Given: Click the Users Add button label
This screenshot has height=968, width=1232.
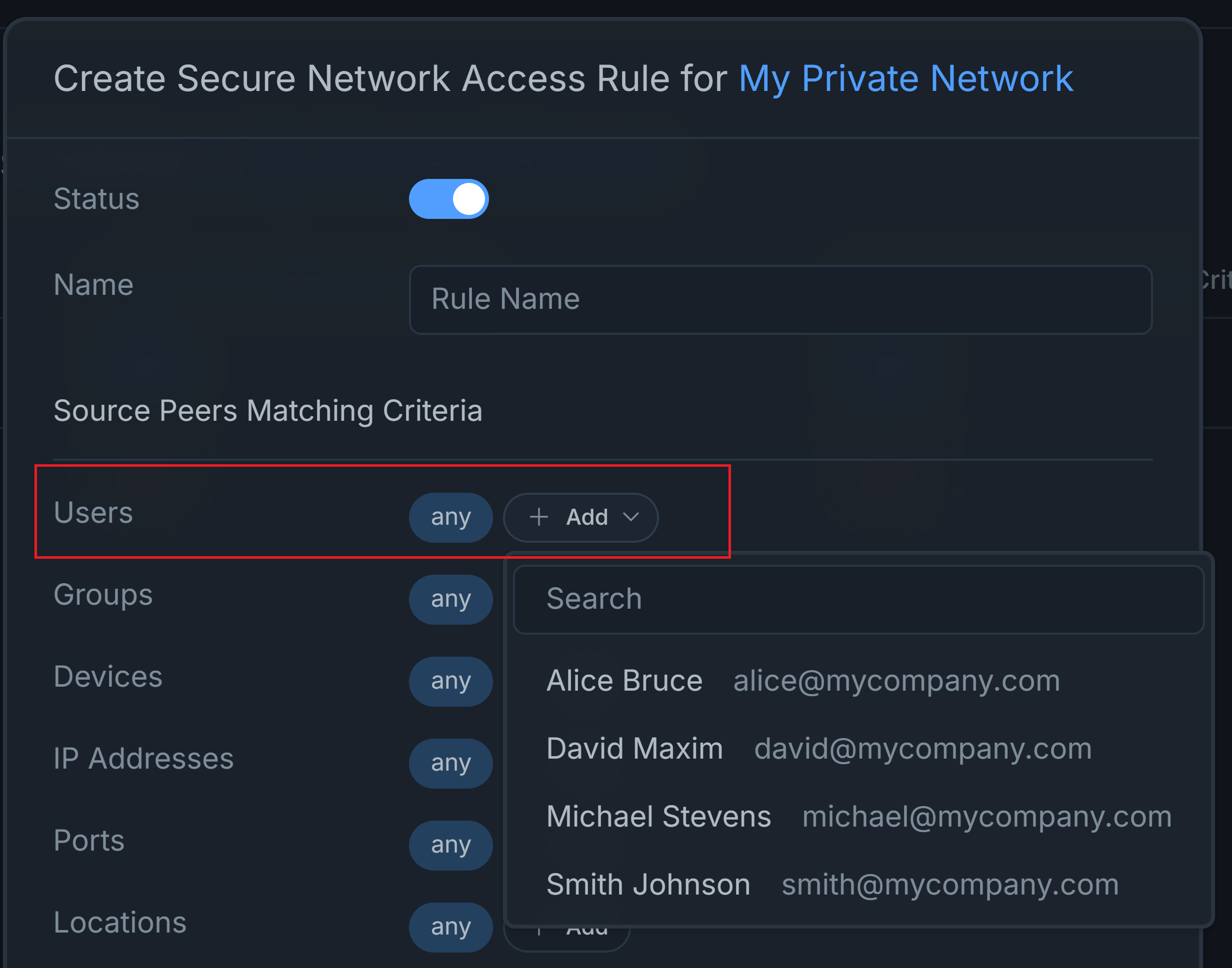Looking at the screenshot, I should 587,517.
